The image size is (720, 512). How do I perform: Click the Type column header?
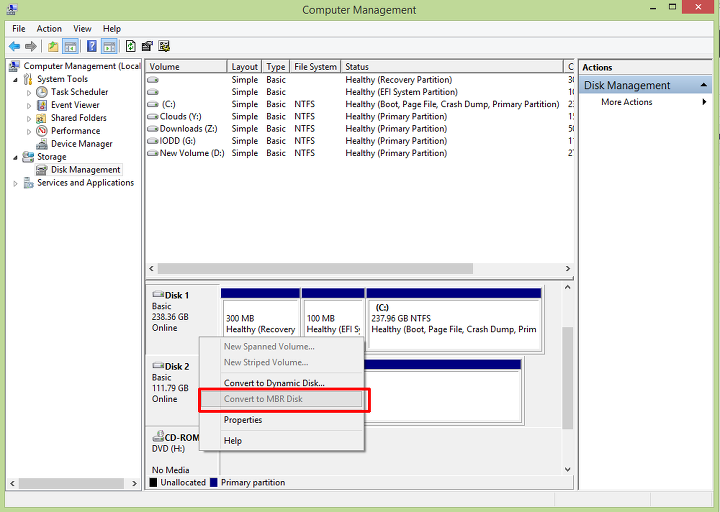276,67
